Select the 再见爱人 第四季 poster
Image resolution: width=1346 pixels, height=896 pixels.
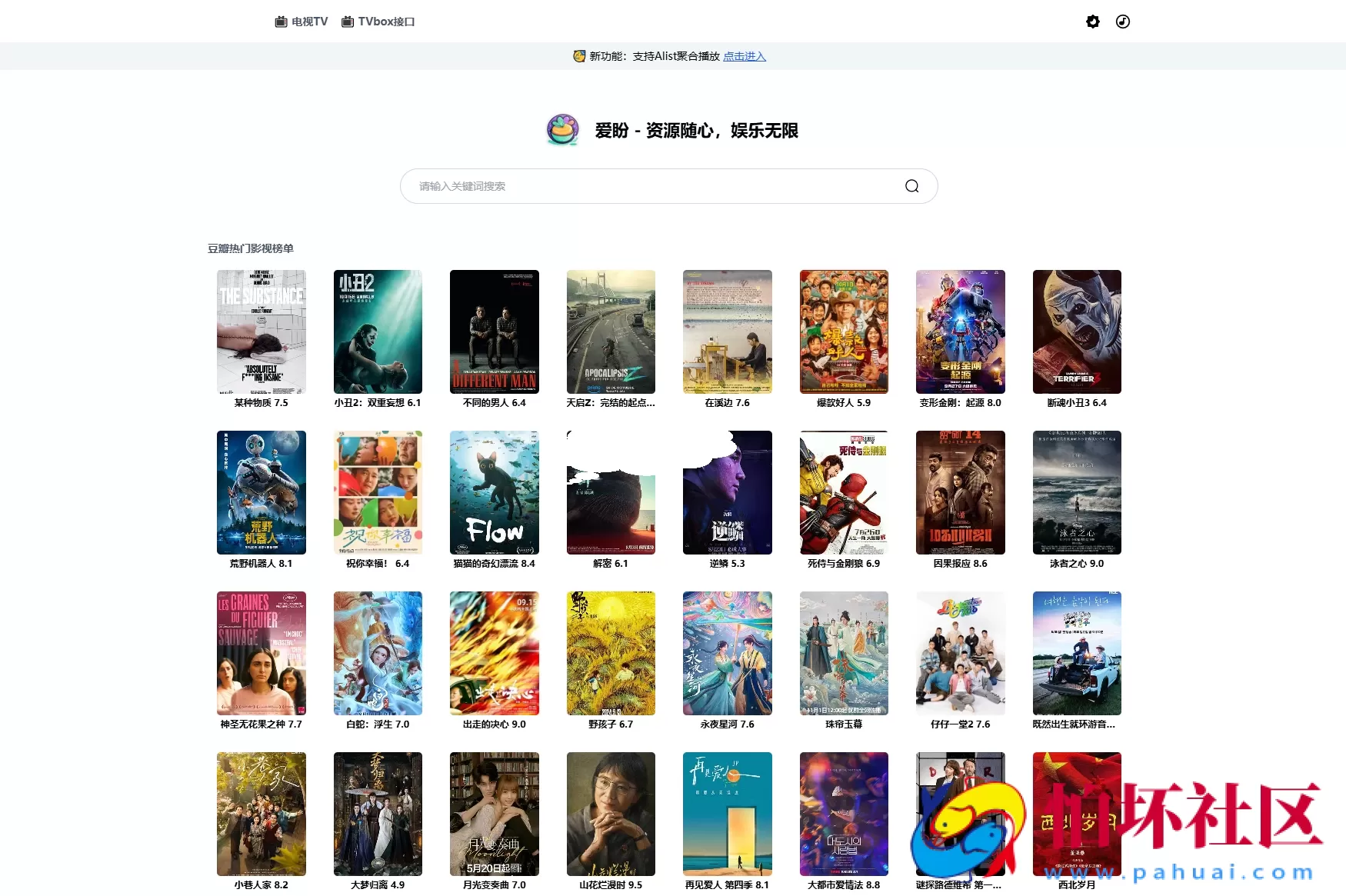coord(727,814)
